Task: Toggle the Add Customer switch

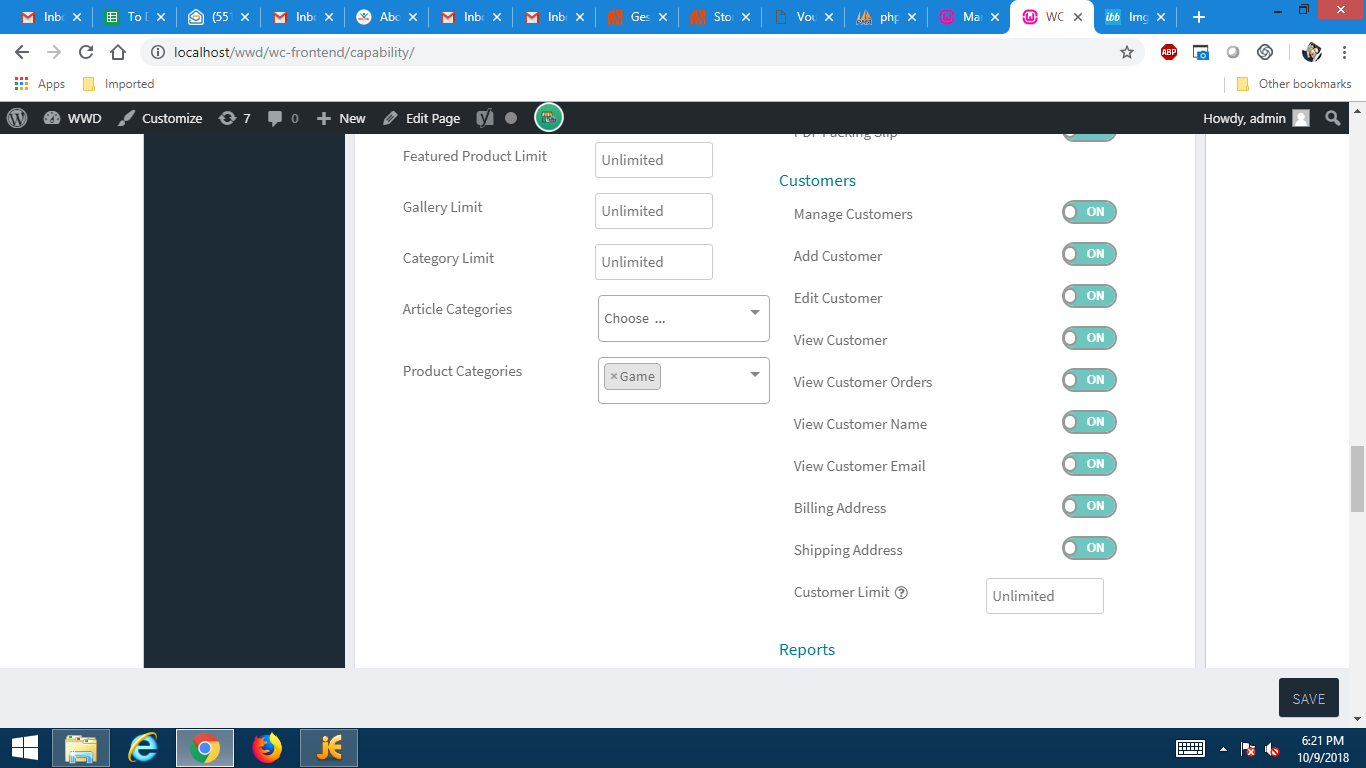Action: [x=1089, y=254]
